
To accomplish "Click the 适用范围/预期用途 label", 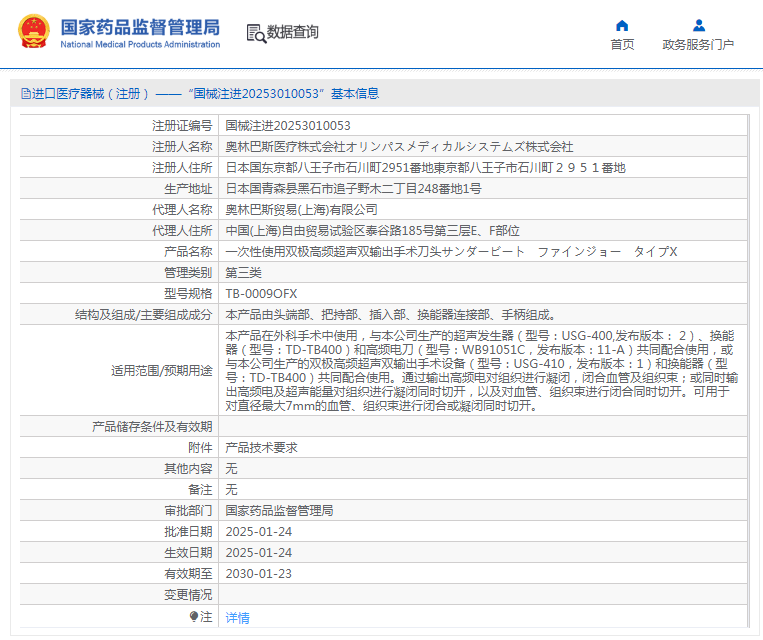I will pos(162,370).
